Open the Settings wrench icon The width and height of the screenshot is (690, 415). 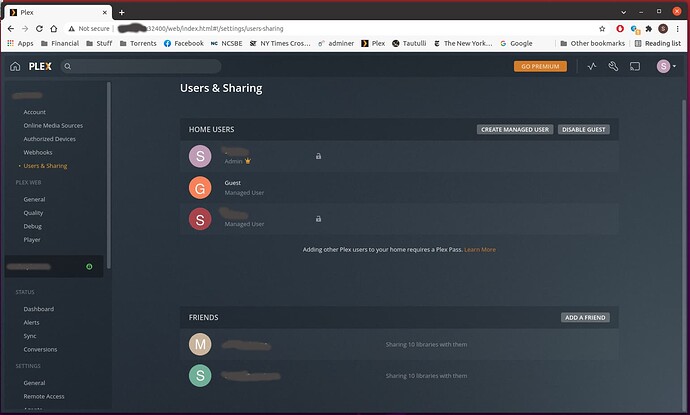pos(613,66)
